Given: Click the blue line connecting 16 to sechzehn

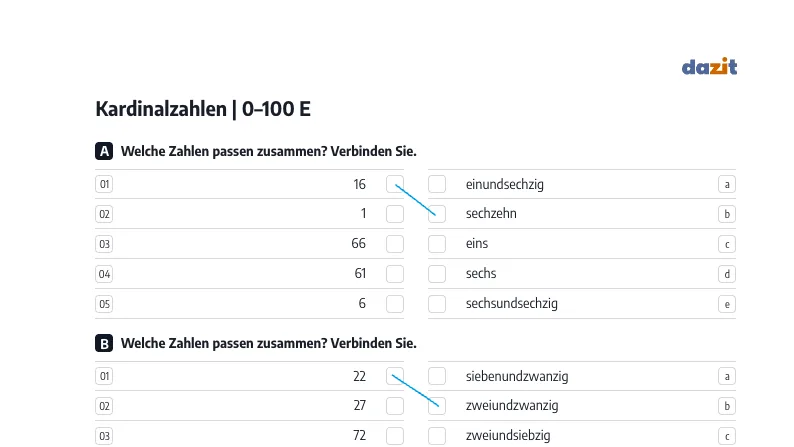Looking at the screenshot, I should [x=415, y=200].
